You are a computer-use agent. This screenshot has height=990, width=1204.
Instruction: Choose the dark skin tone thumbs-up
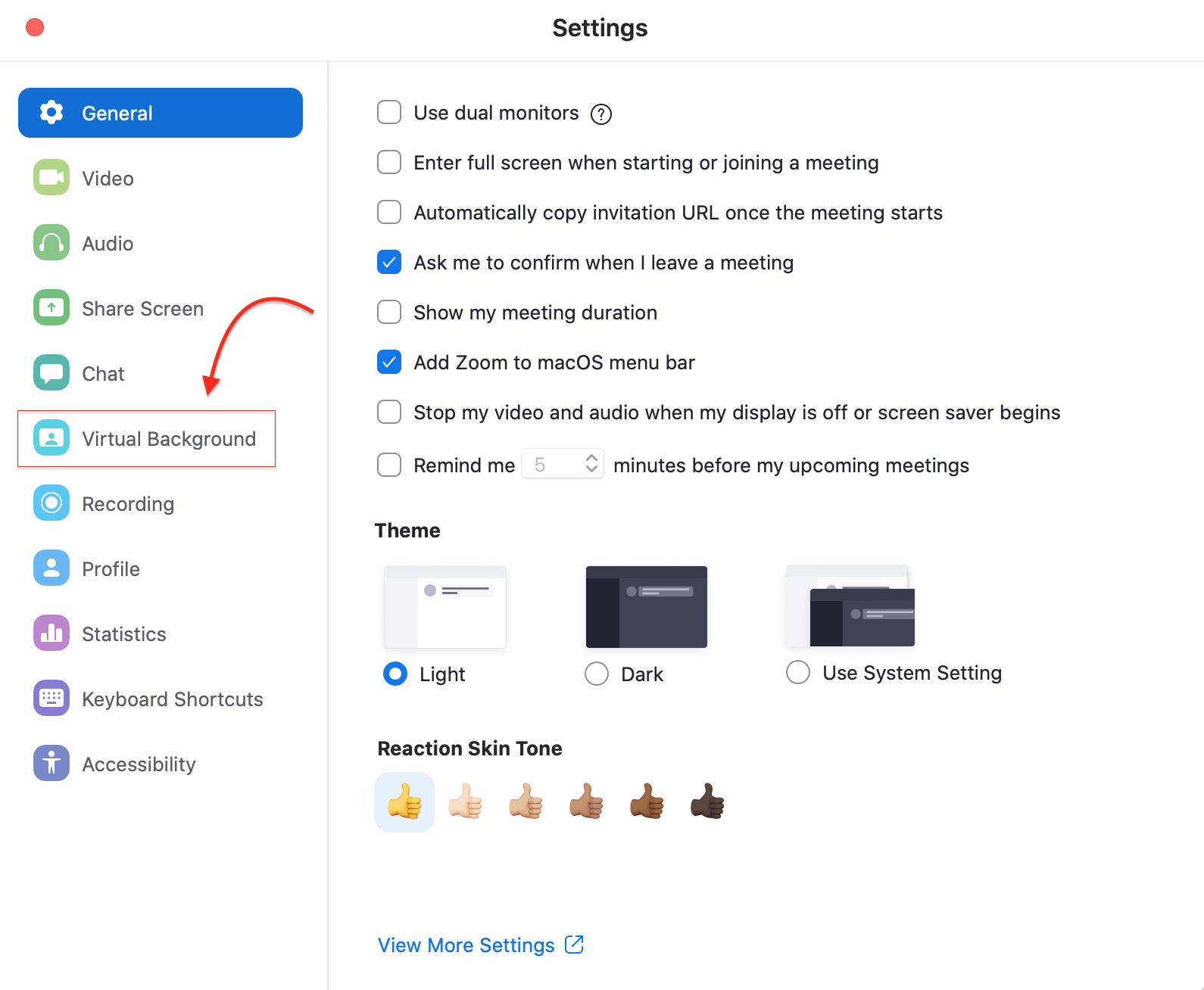(x=707, y=802)
